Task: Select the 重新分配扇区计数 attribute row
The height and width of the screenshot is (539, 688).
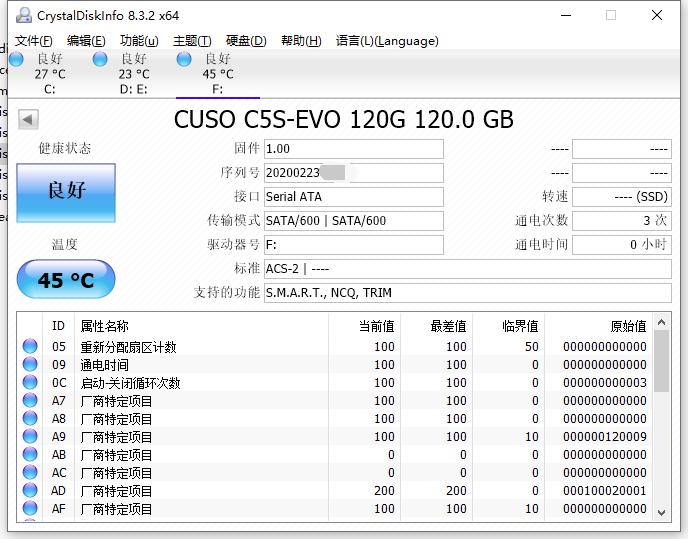Action: tap(335, 347)
